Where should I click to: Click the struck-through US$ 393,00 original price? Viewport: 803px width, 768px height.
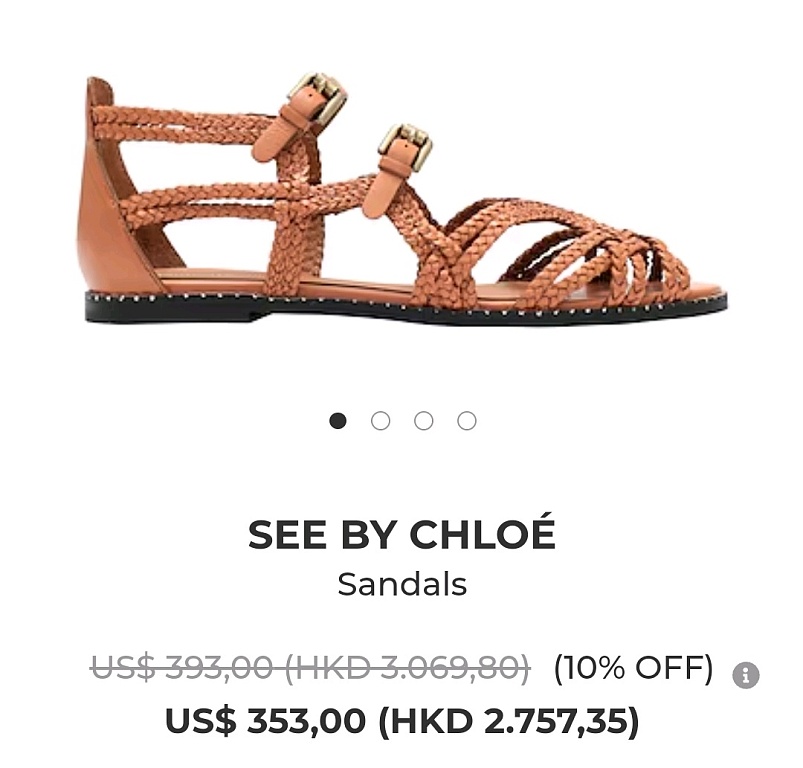181,668
